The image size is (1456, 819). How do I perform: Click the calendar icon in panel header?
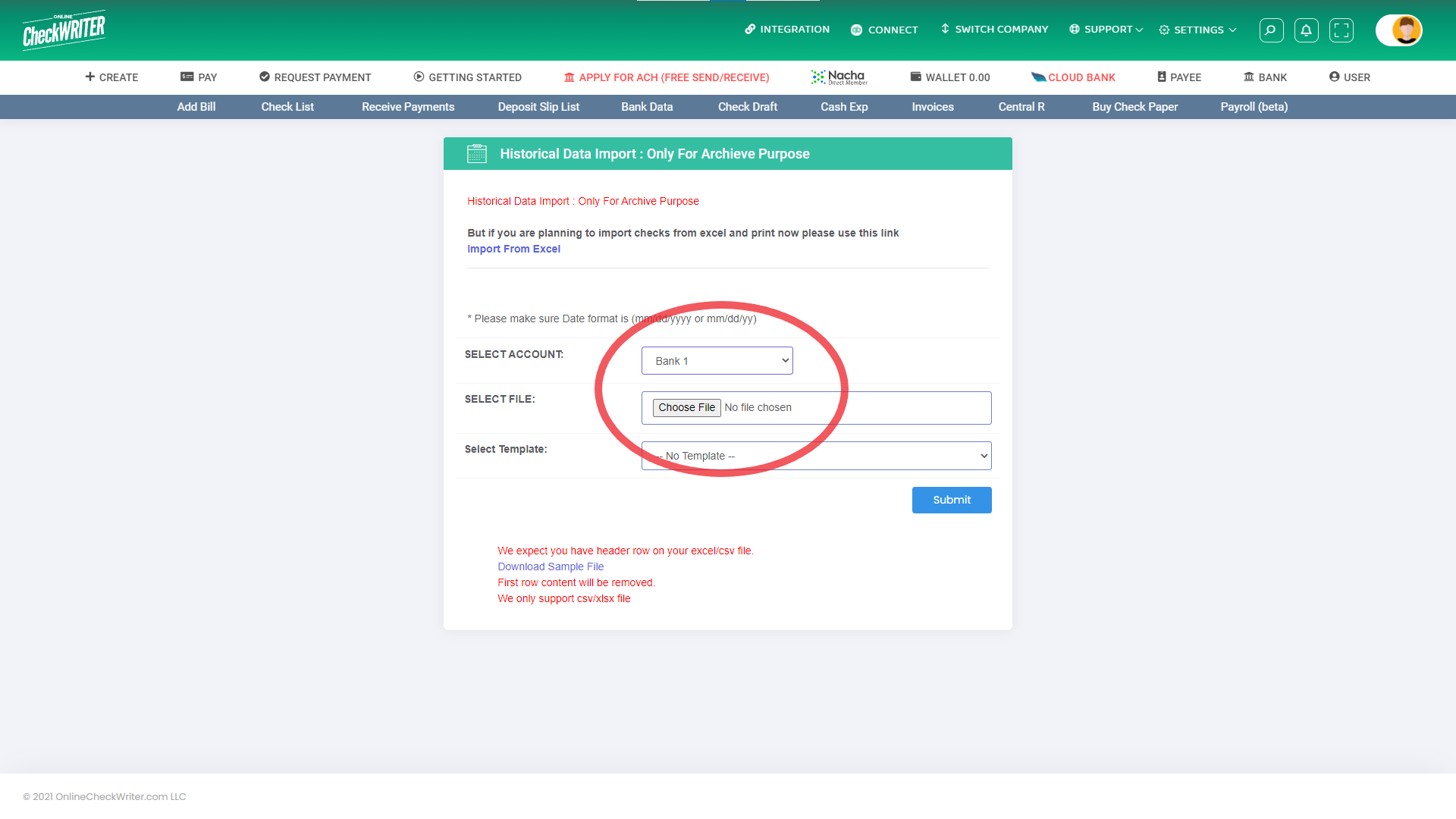pyautogui.click(x=477, y=154)
